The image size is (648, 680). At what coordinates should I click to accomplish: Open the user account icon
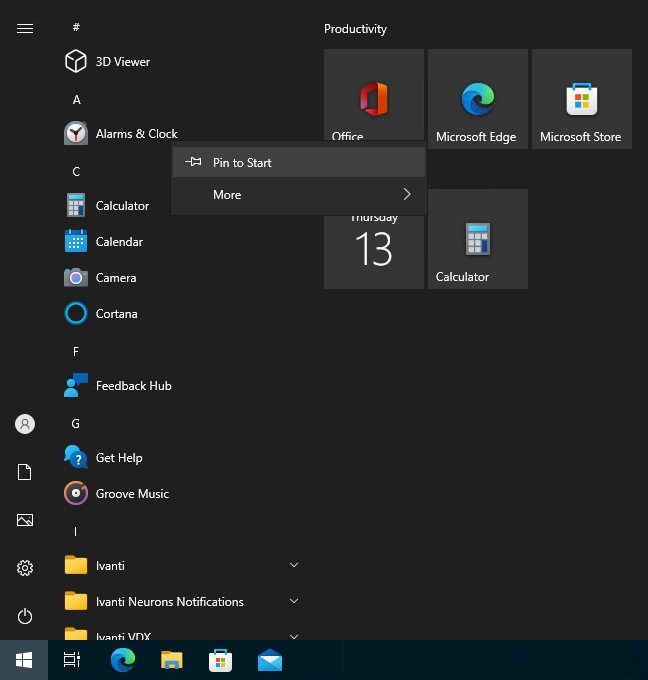point(25,424)
